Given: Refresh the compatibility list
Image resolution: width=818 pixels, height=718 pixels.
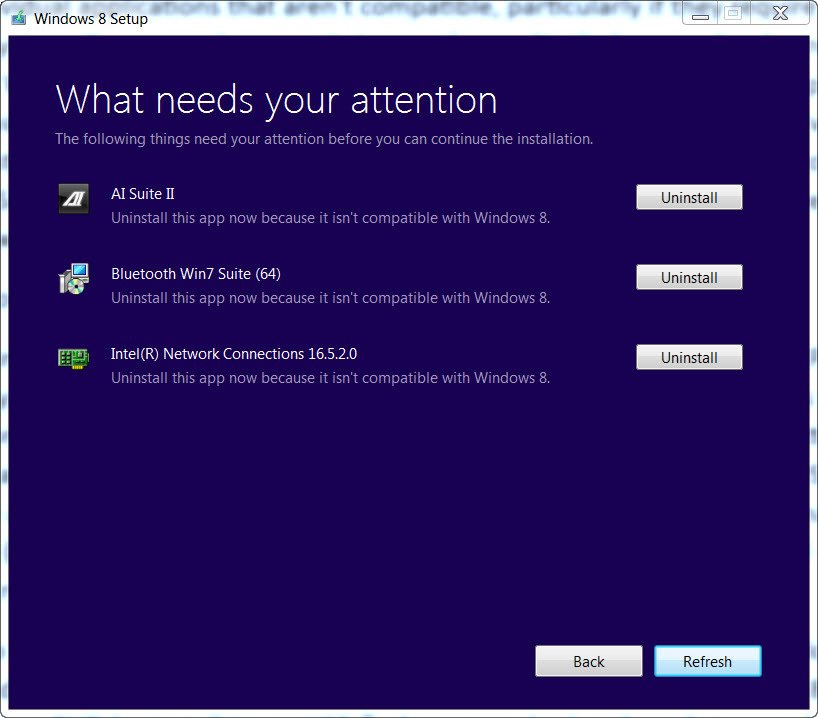Looking at the screenshot, I should tap(707, 661).
